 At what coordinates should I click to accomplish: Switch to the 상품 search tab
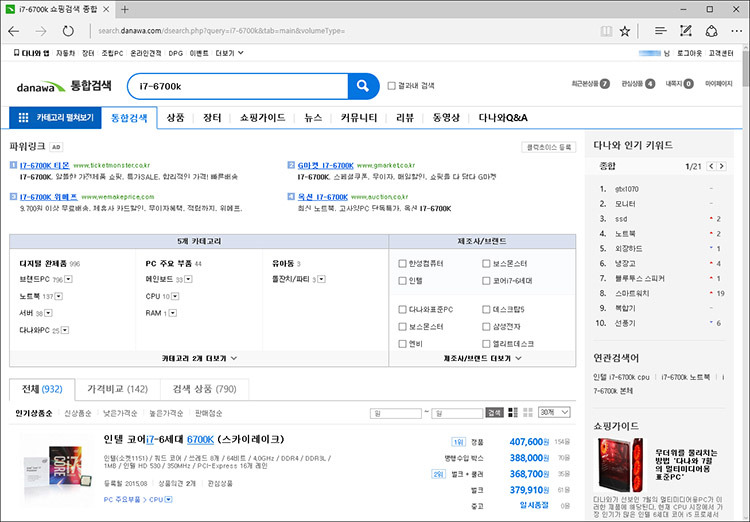(x=175, y=118)
